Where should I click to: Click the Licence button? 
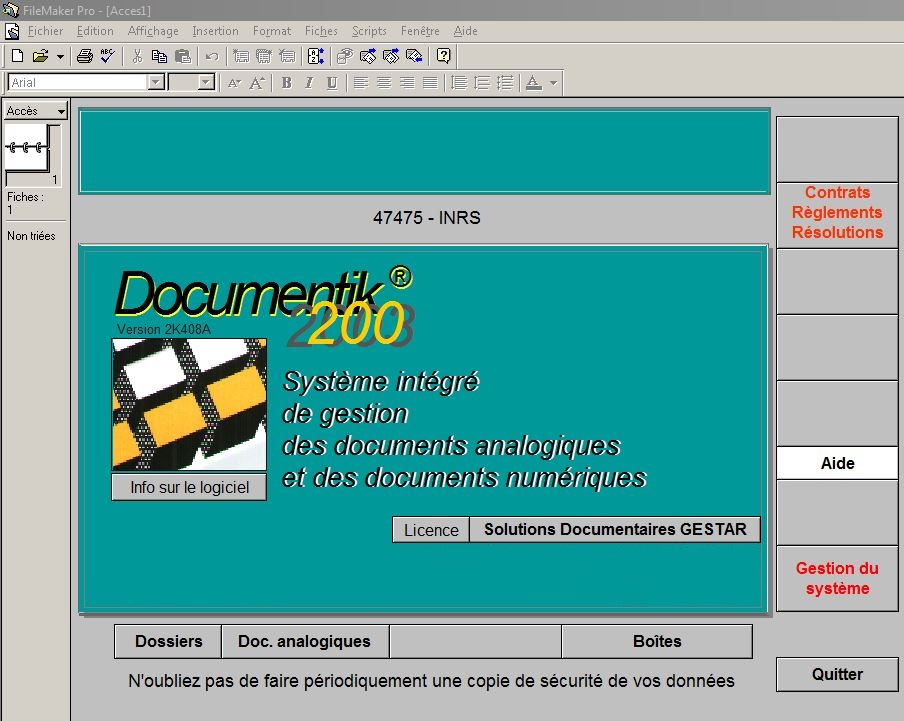tap(431, 530)
